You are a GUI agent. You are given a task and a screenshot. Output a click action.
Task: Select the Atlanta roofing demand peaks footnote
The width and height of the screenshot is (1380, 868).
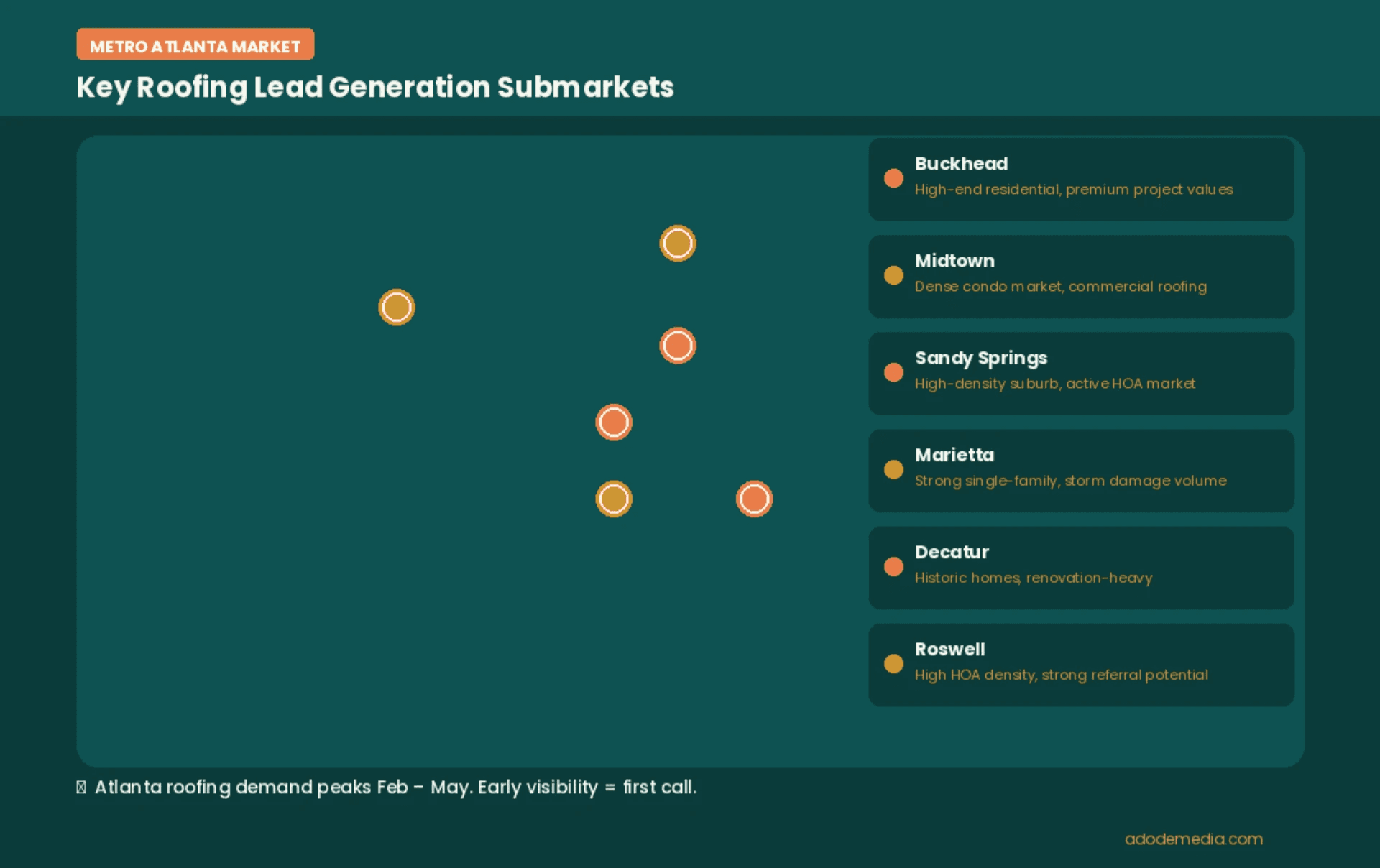(x=387, y=788)
